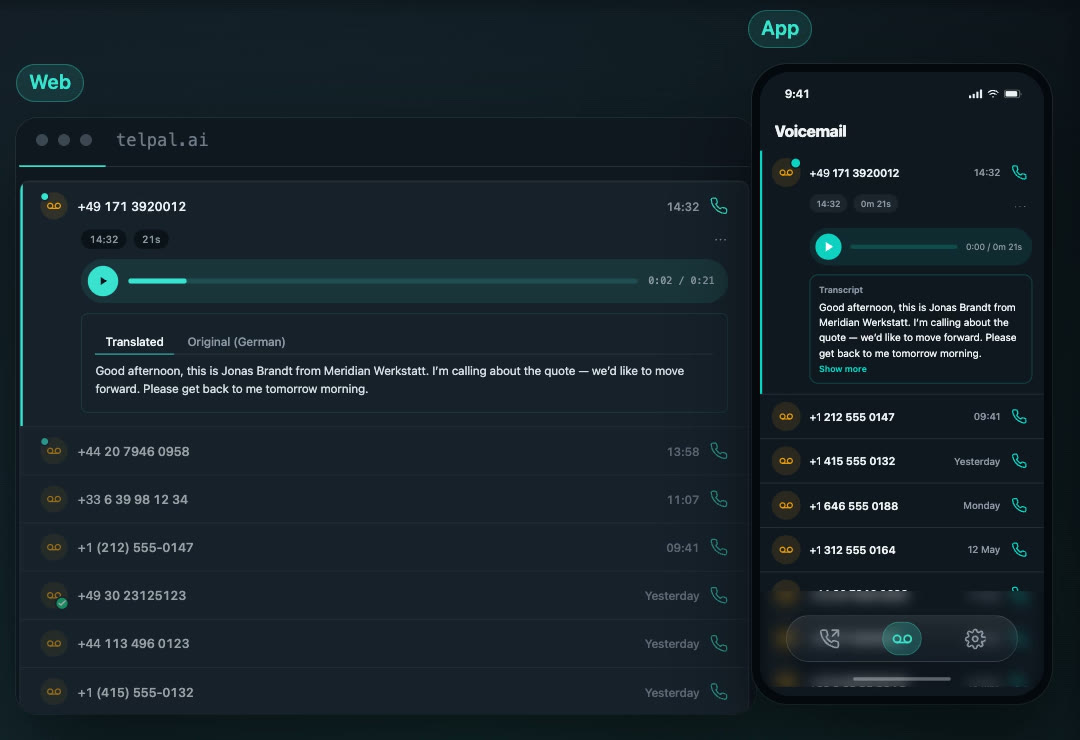The width and height of the screenshot is (1080, 740).
Task: Switch to Original (German) transcript tab
Action: point(236,342)
